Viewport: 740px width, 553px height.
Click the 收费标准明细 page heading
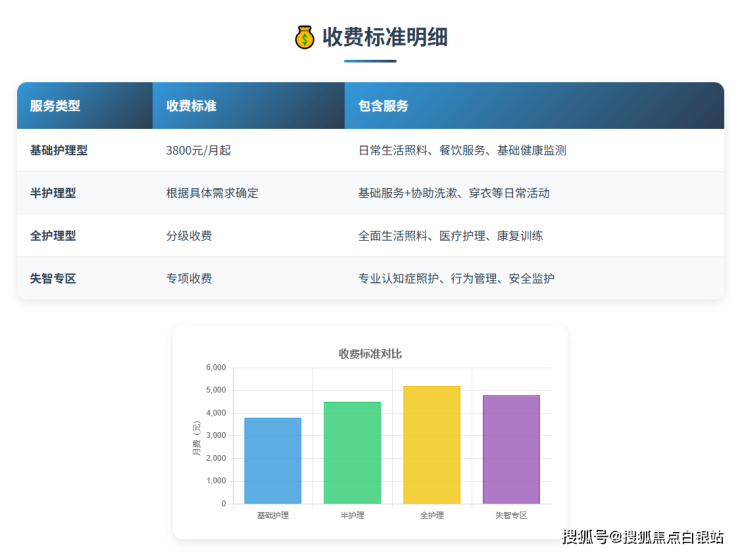384,38
